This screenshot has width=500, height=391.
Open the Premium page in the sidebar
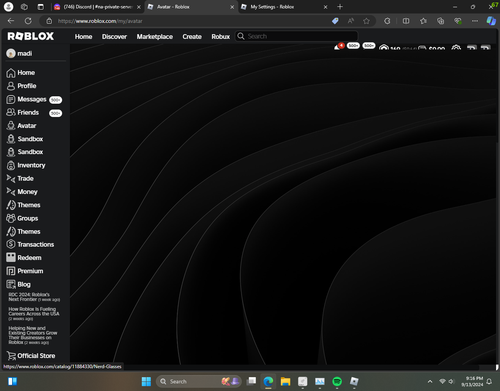(25, 271)
